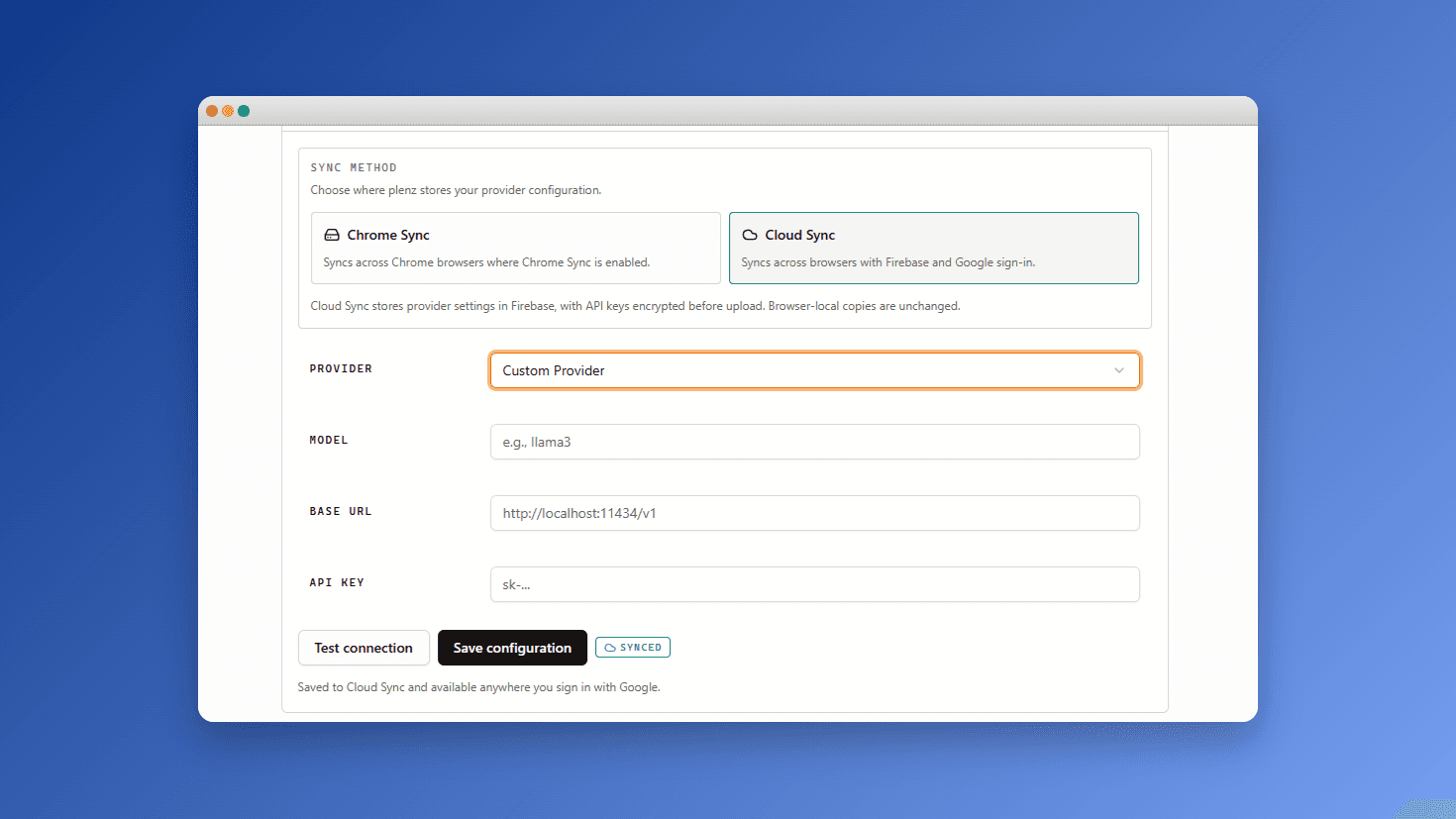Image resolution: width=1456 pixels, height=819 pixels.
Task: Click the Chrome Sync drive icon
Action: (332, 235)
